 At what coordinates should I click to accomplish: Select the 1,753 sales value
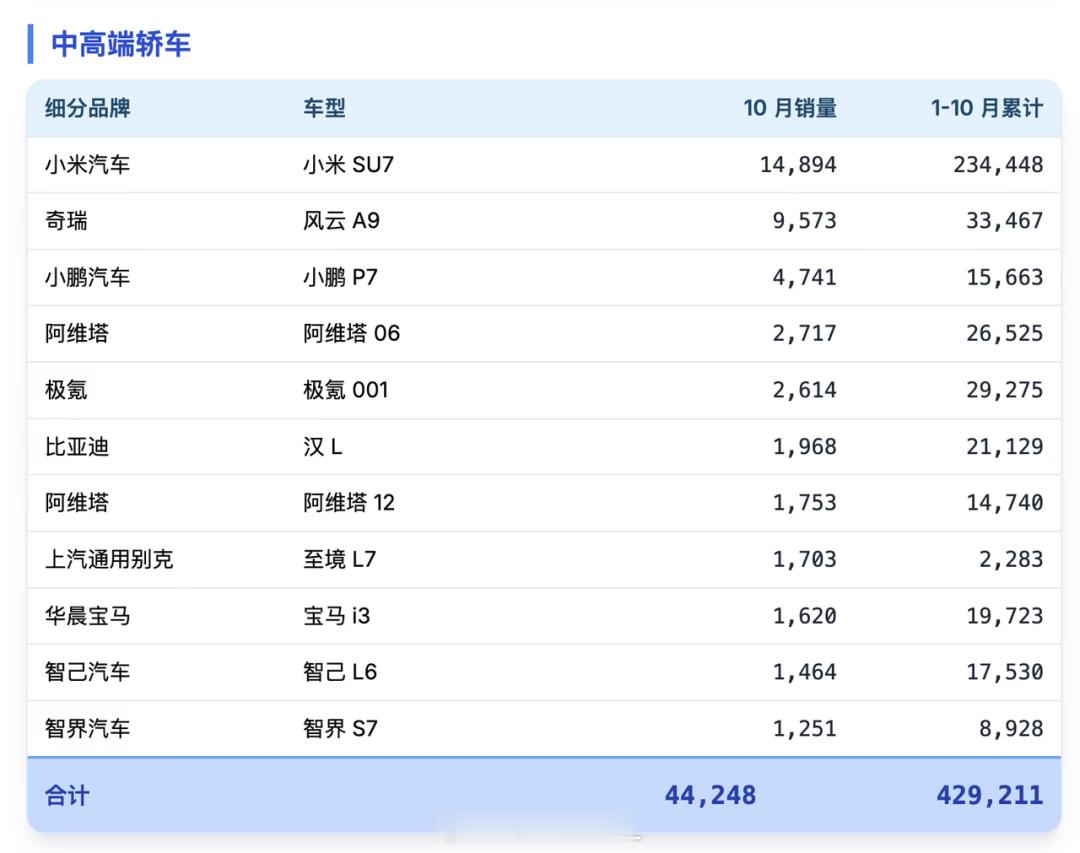coord(804,503)
